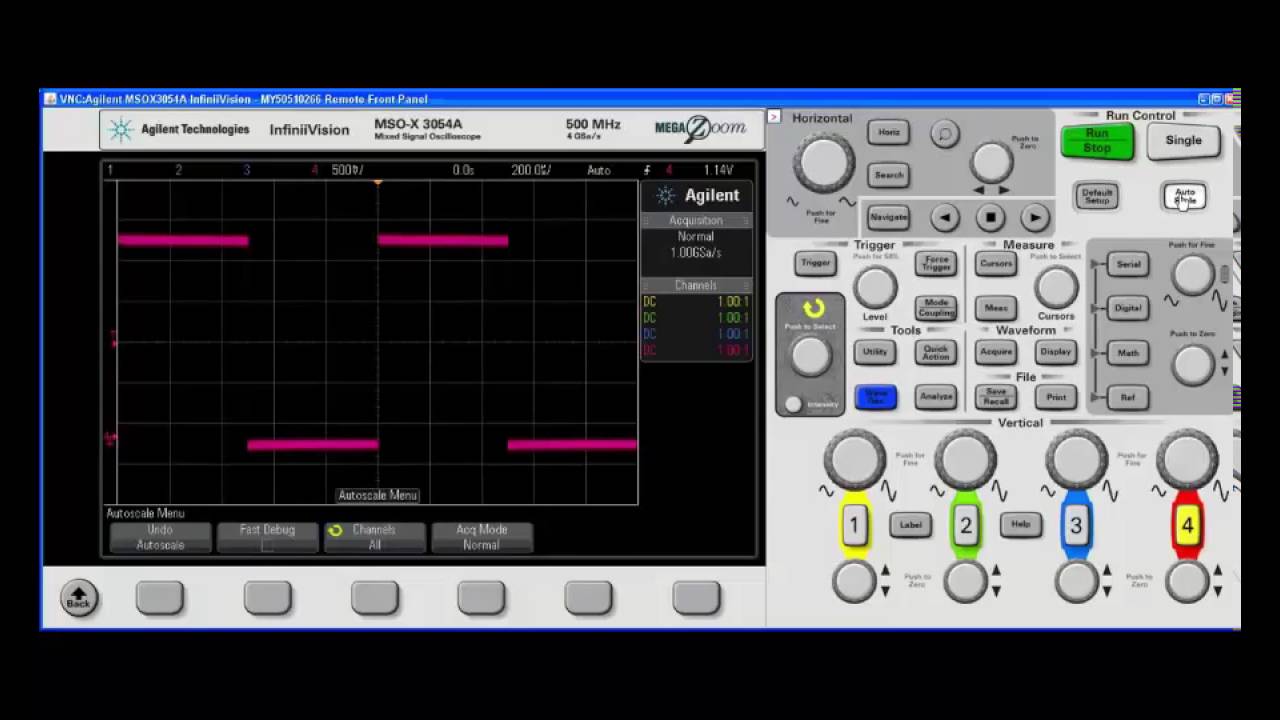Click the Print button

pyautogui.click(x=1056, y=397)
